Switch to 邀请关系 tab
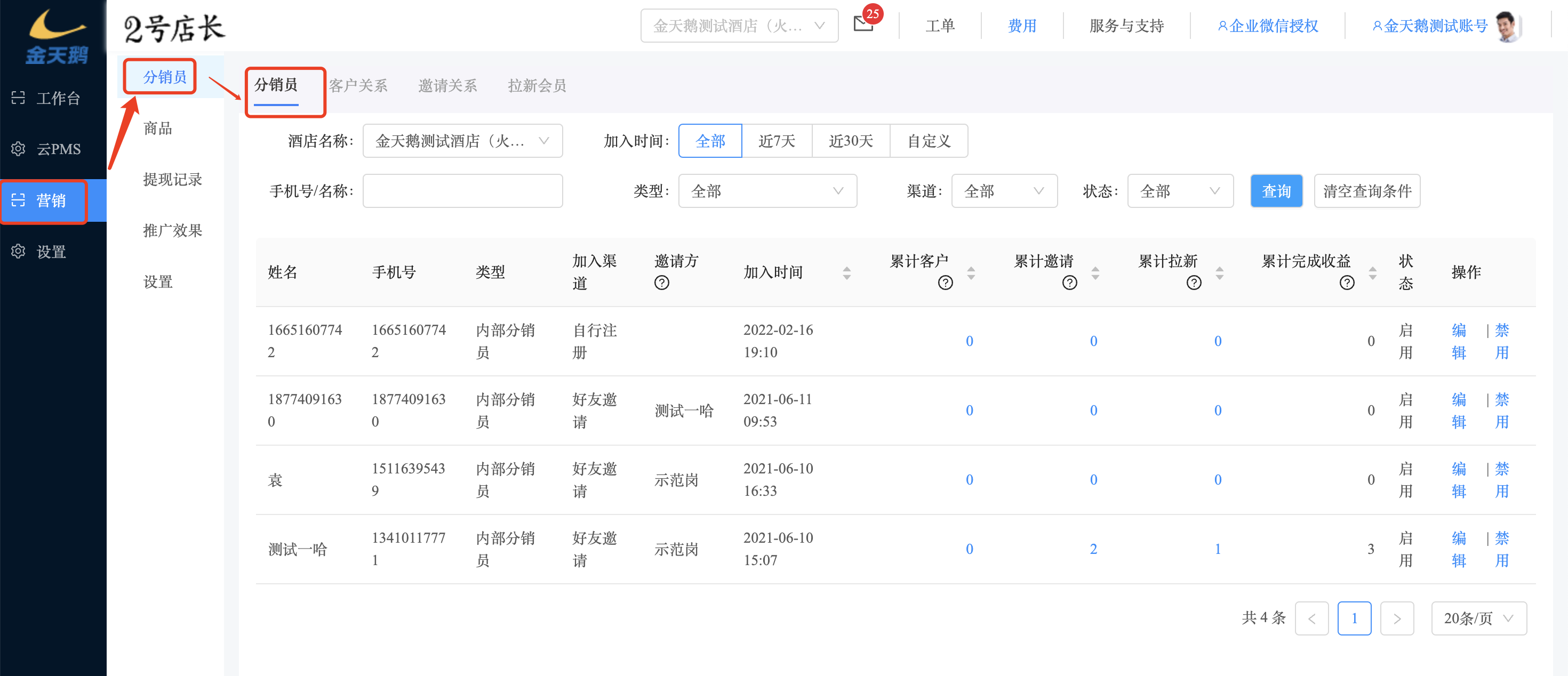This screenshot has height=676, width=1568. (447, 85)
